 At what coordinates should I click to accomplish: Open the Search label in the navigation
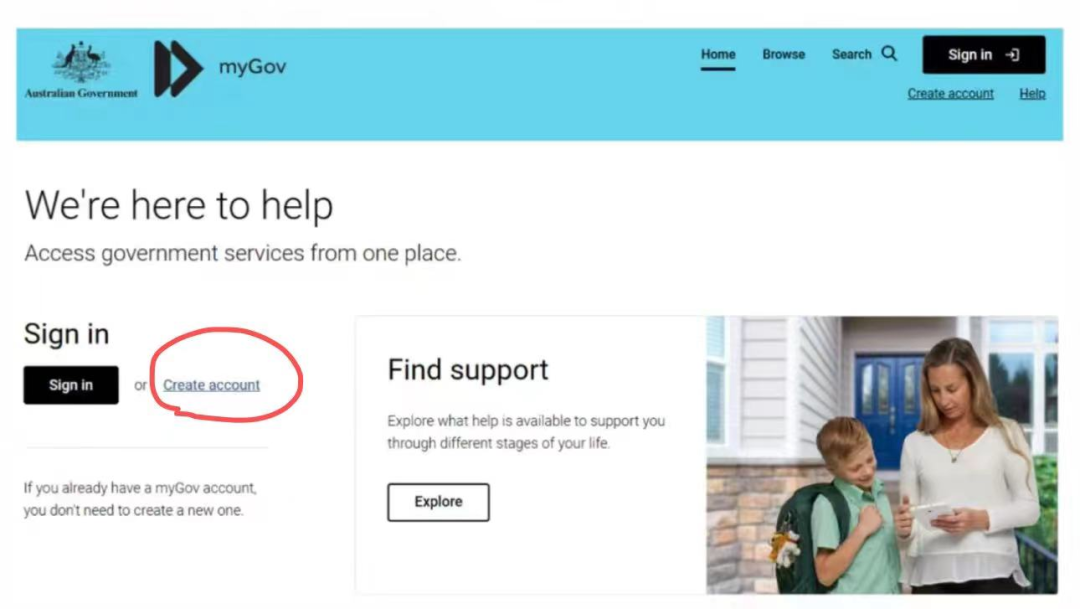click(851, 54)
